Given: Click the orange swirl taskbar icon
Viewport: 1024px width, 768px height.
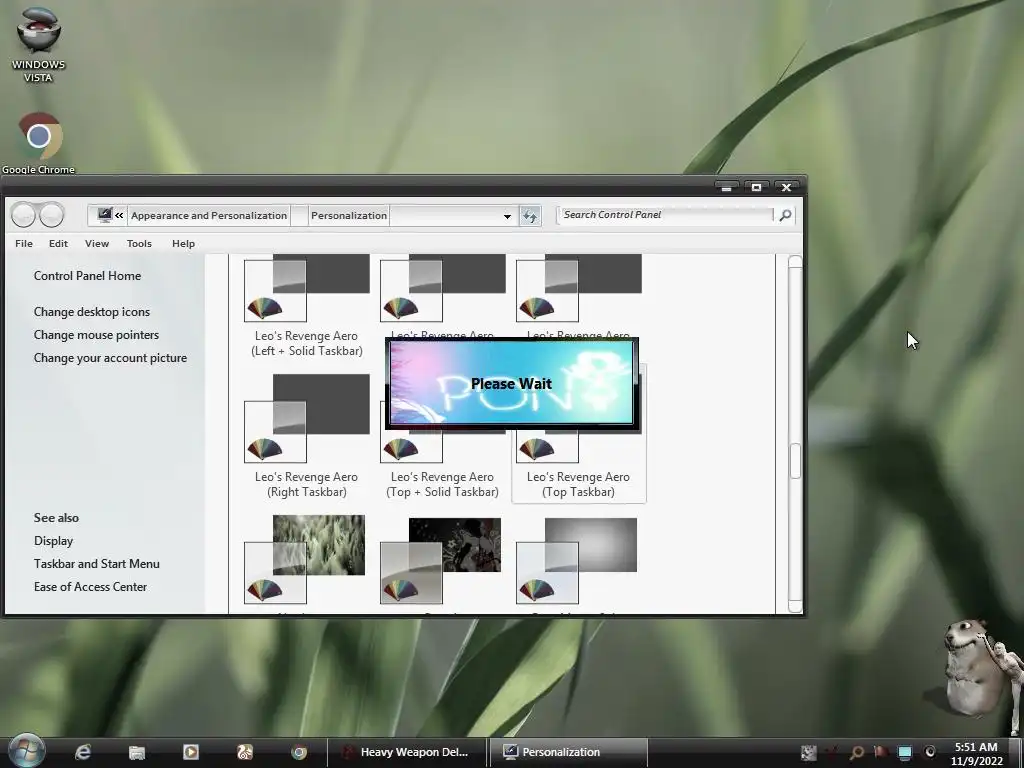Looking at the screenshot, I should 245,752.
